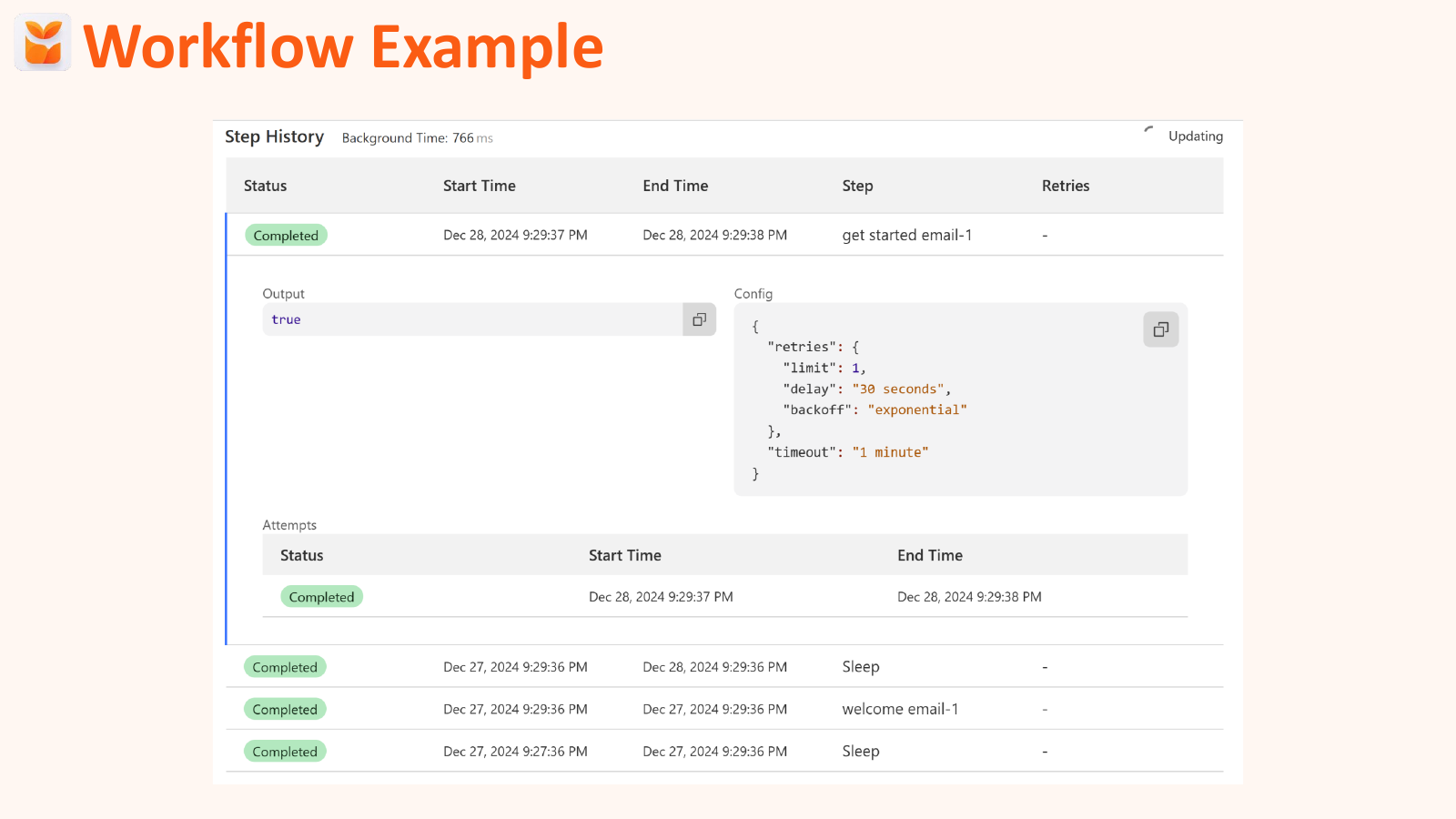
Task: Click the Step History heading
Action: coord(274,136)
